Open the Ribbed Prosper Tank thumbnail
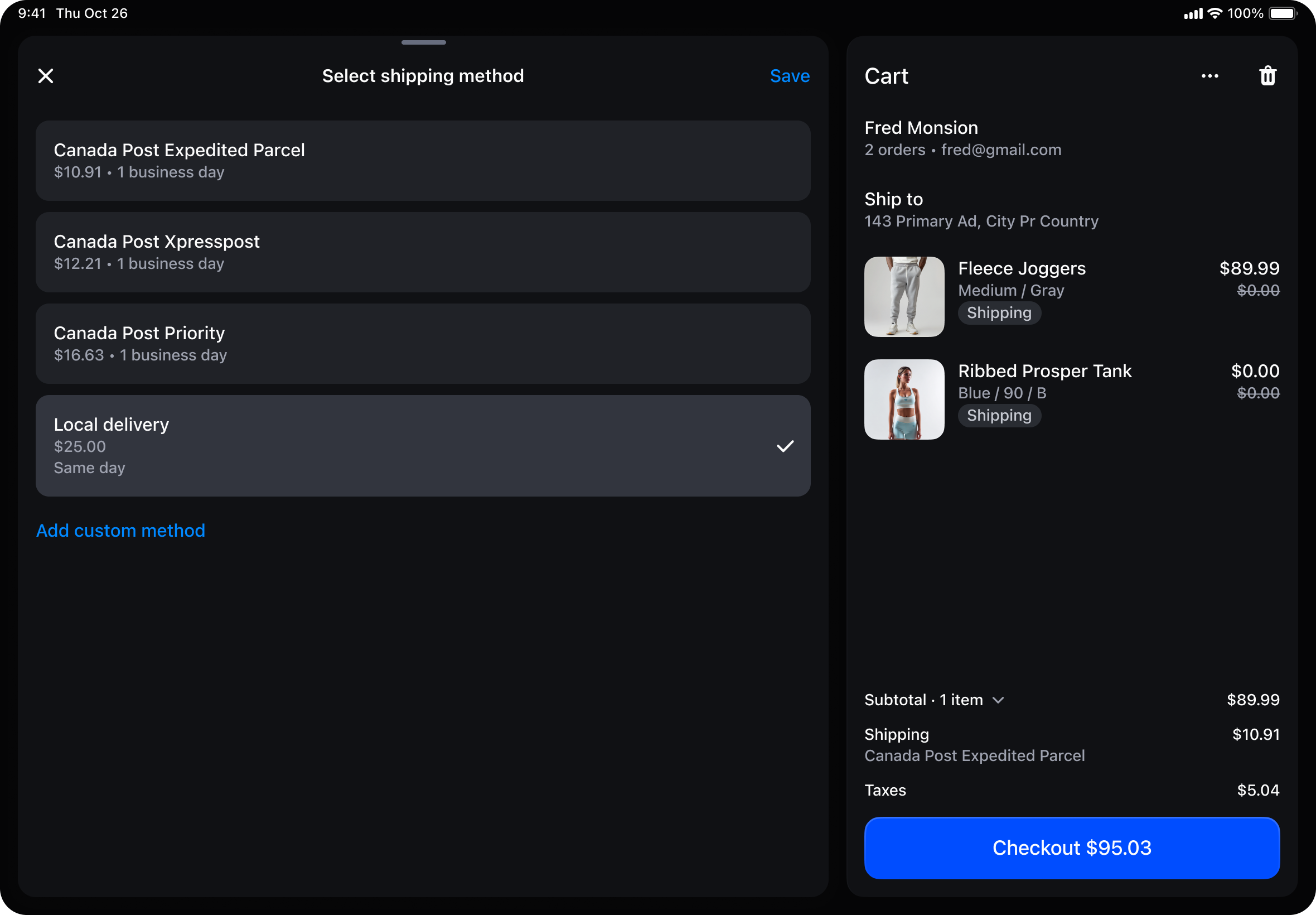1316x915 pixels. [904, 399]
